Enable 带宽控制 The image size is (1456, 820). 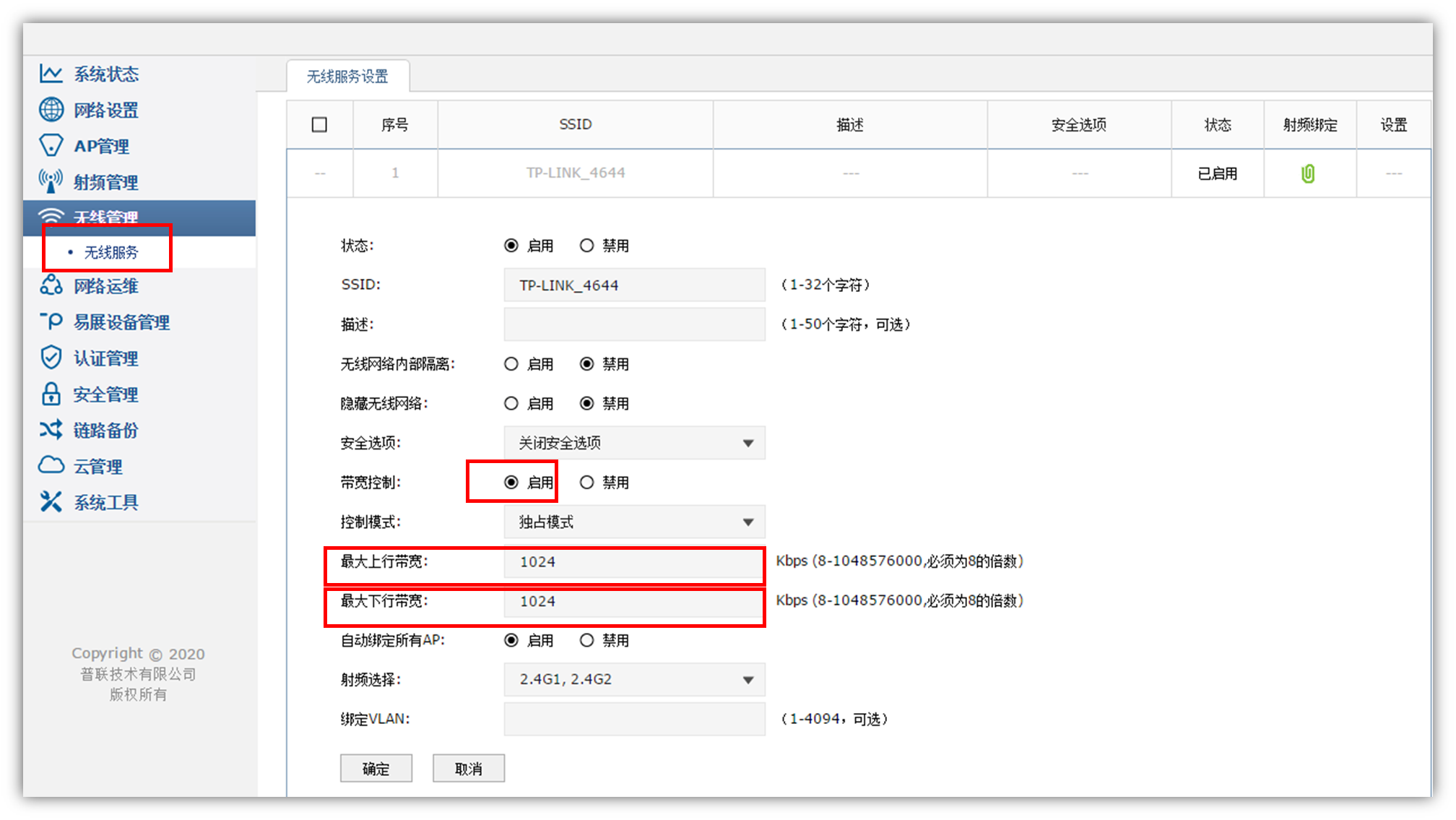coord(511,482)
